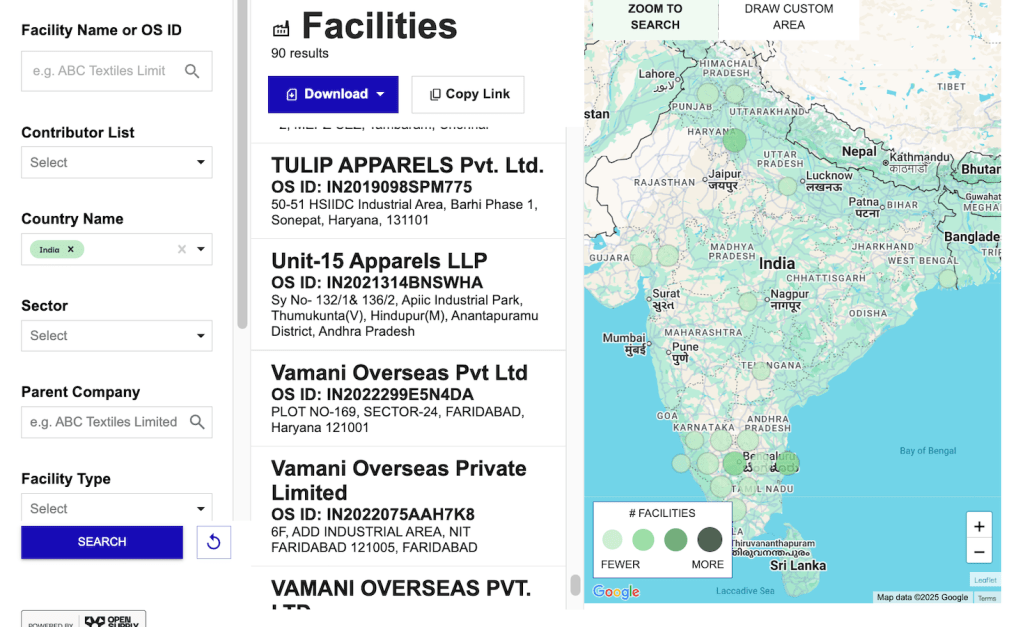Switch to Zoom to Search map mode
The height and width of the screenshot is (627, 1023).
point(655,17)
